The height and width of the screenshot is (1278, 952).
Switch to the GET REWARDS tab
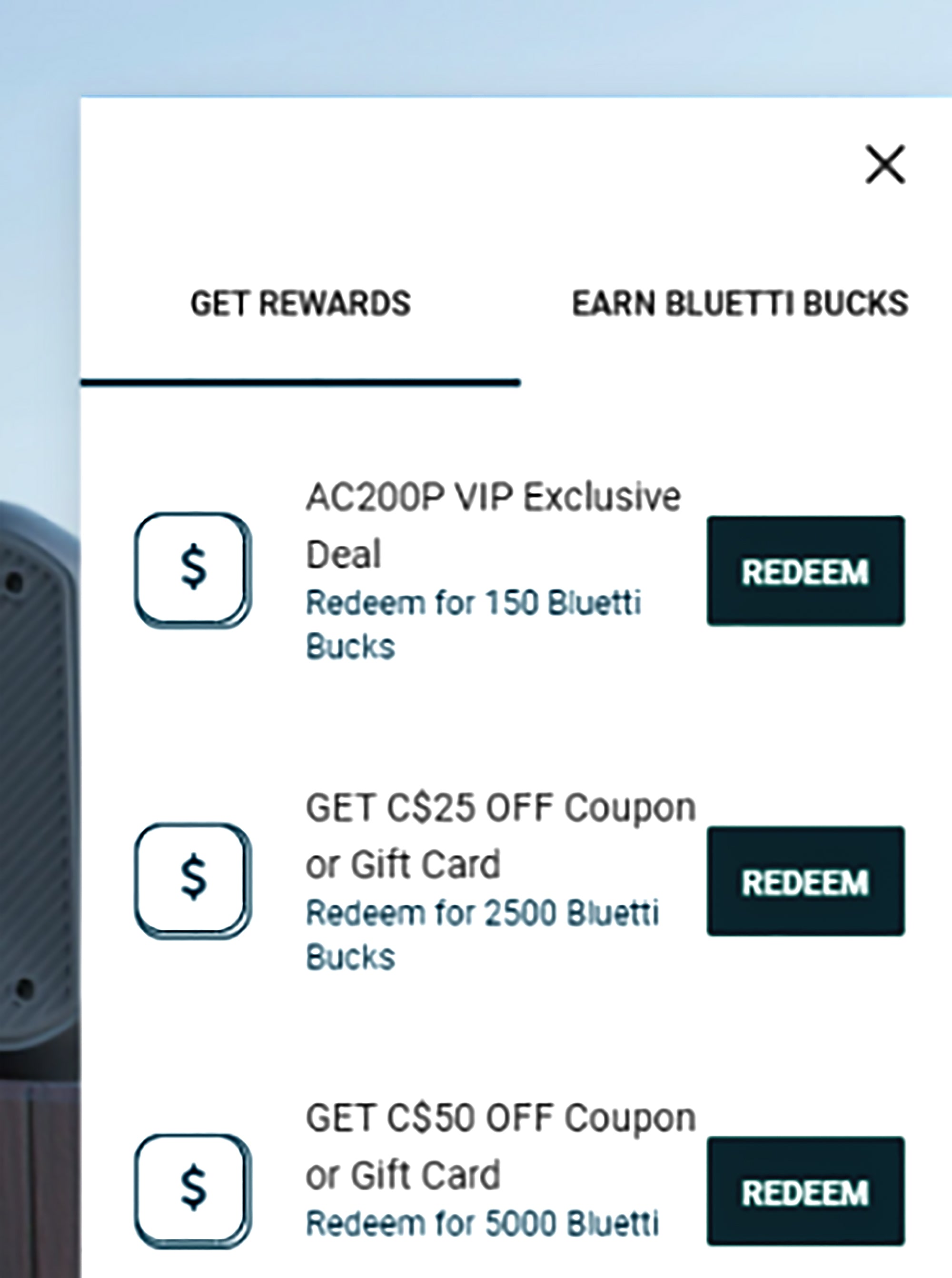[x=300, y=304]
